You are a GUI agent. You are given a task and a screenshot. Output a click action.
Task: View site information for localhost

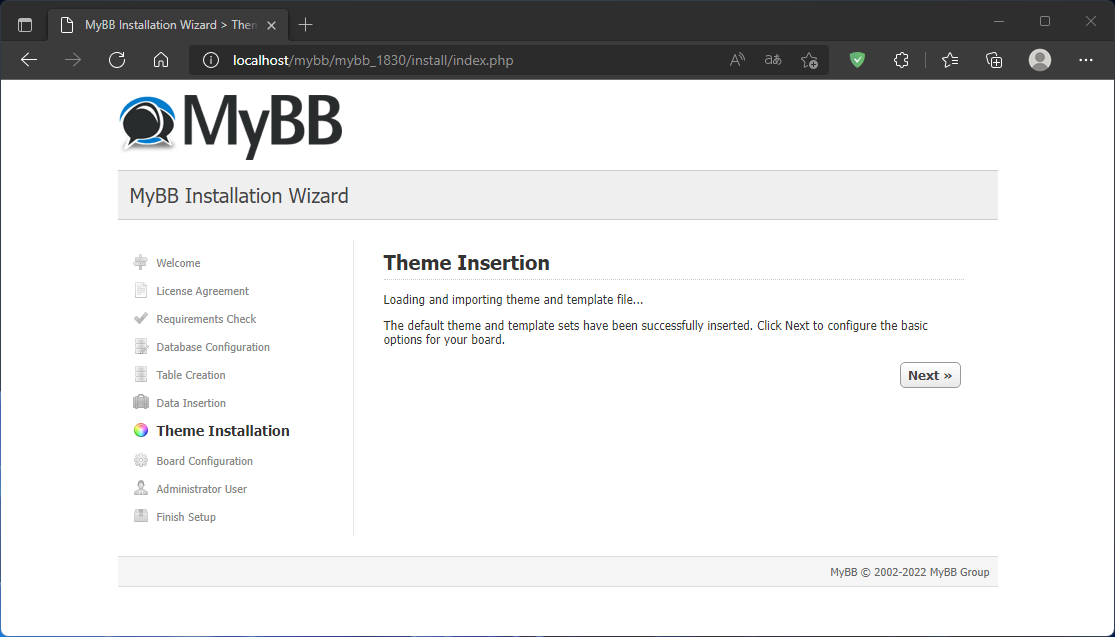(x=210, y=60)
